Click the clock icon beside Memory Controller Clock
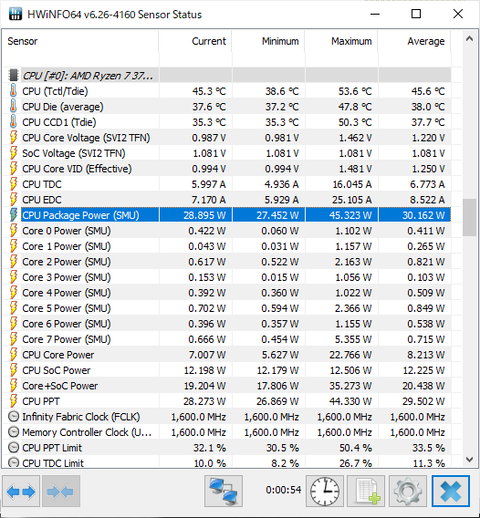This screenshot has width=480, height=518. coord(13,432)
